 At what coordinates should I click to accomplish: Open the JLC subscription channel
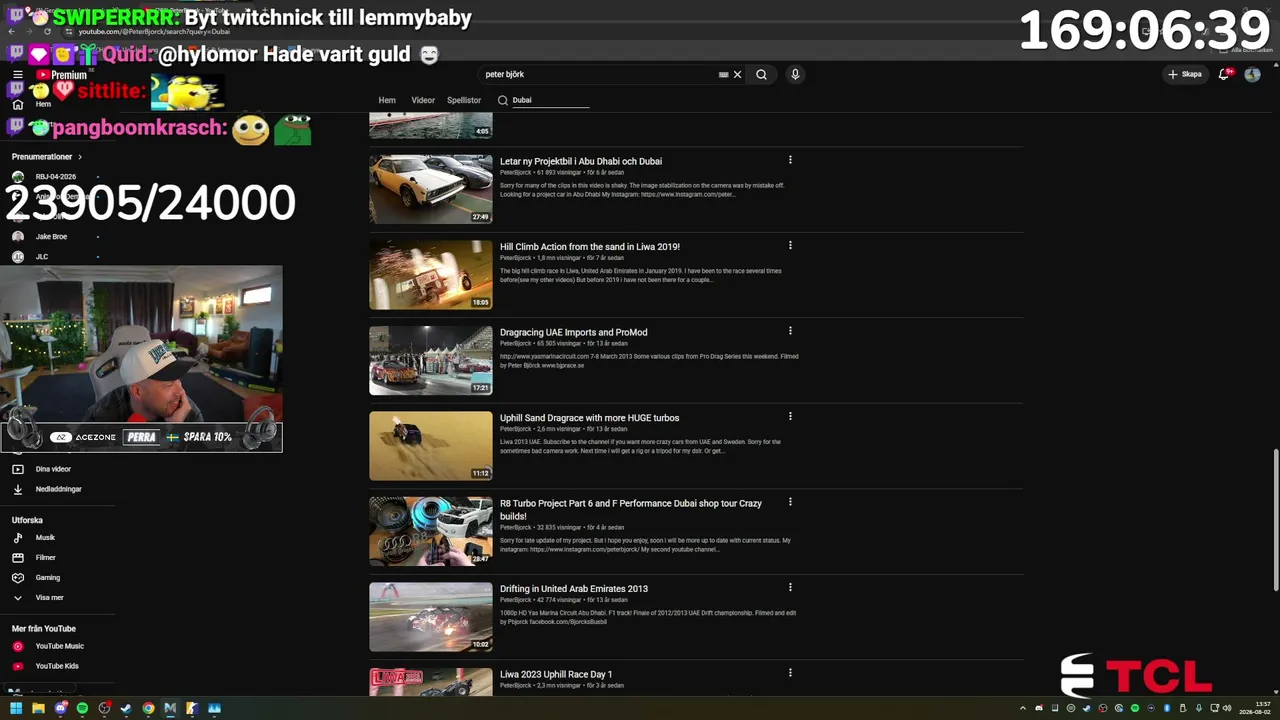(42, 257)
